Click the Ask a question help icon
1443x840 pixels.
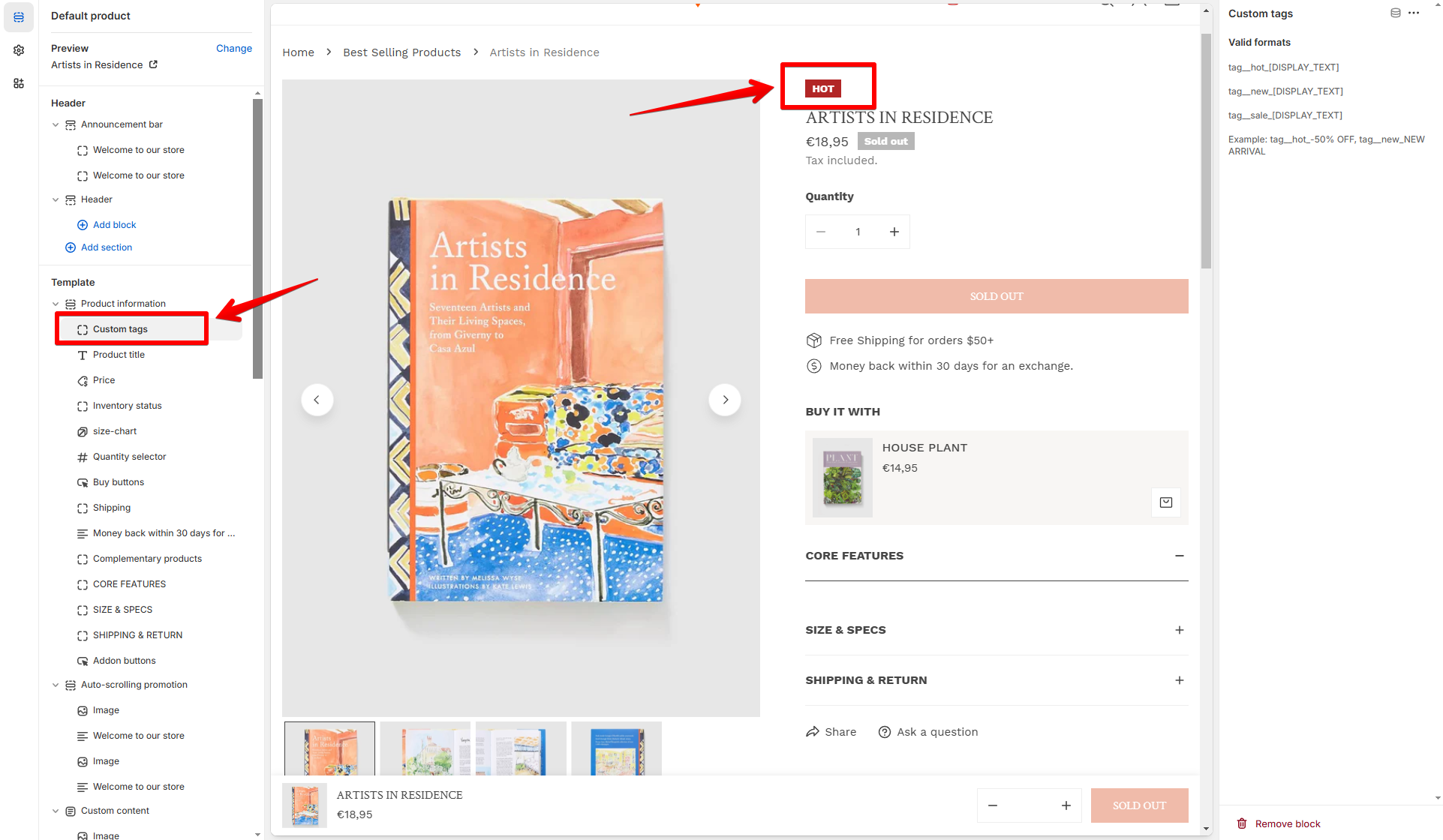885,732
